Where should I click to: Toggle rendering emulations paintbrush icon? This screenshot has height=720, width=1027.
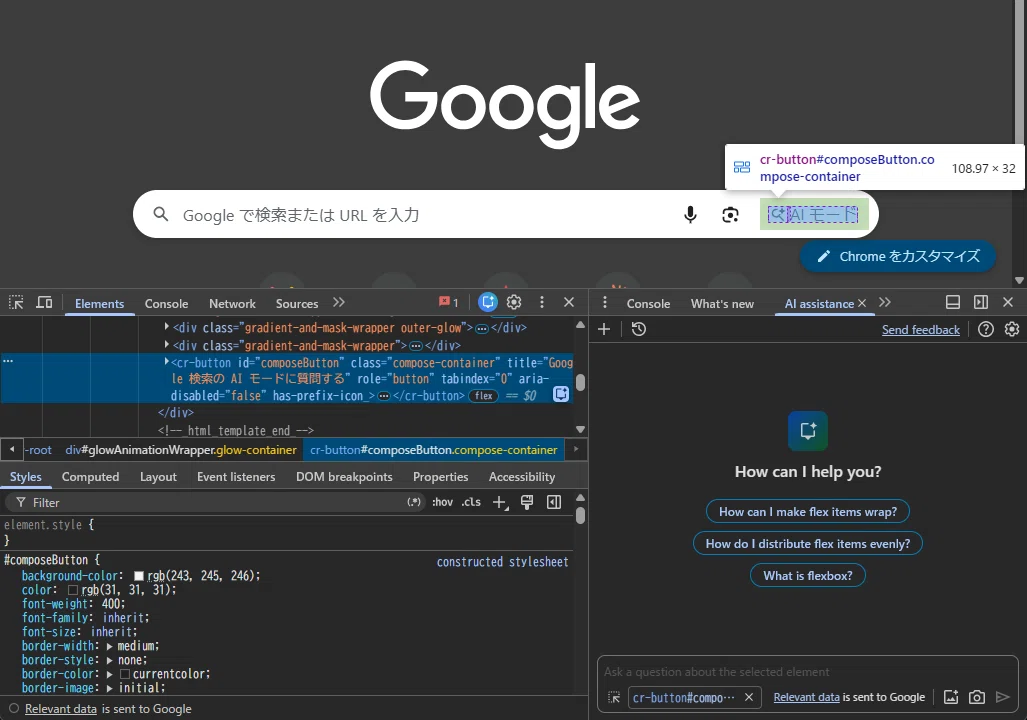pos(527,502)
